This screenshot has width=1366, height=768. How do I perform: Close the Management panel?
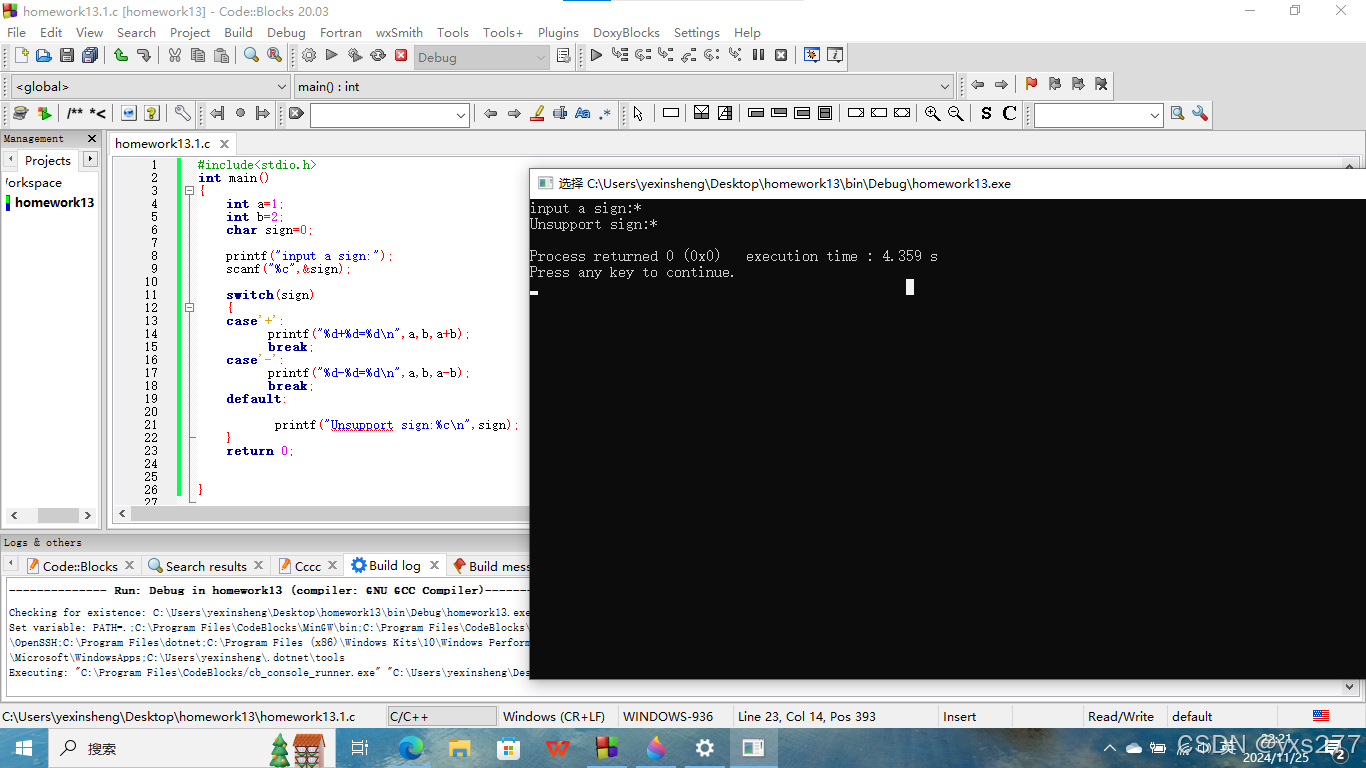92,139
